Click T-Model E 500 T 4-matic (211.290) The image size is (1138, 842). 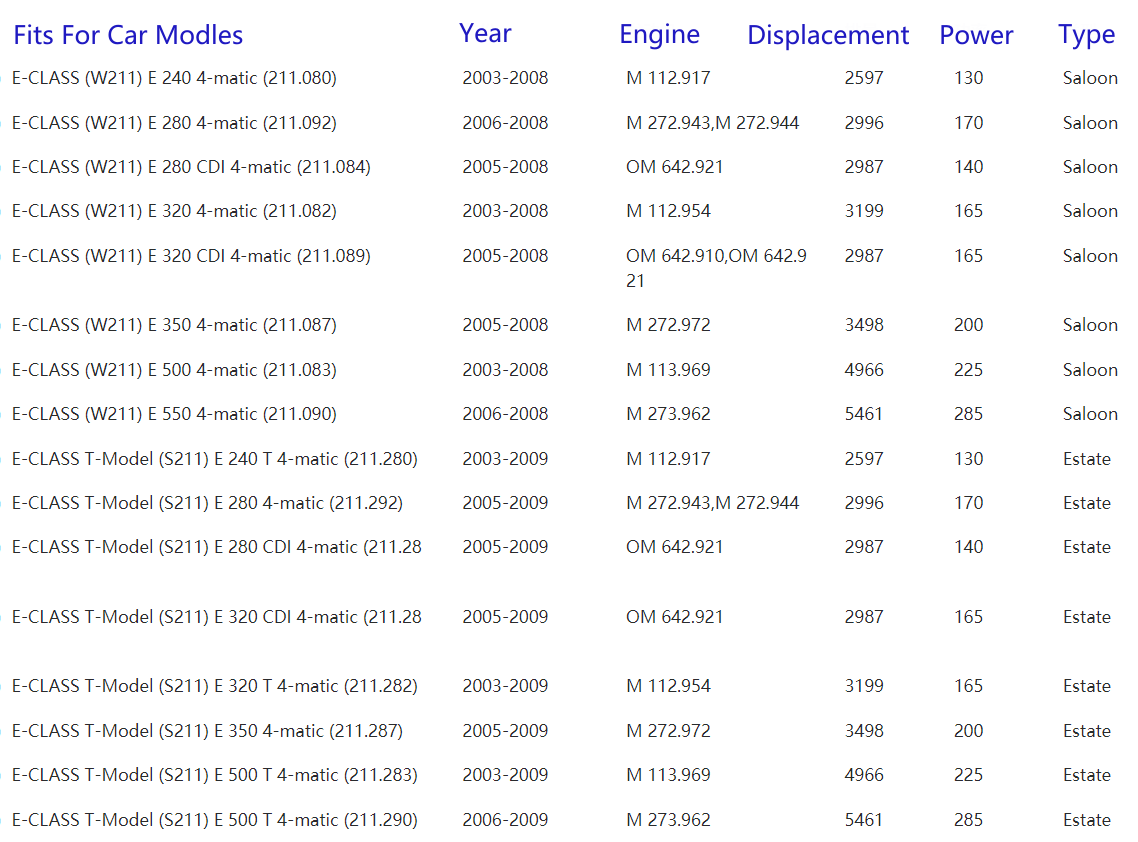(x=214, y=820)
